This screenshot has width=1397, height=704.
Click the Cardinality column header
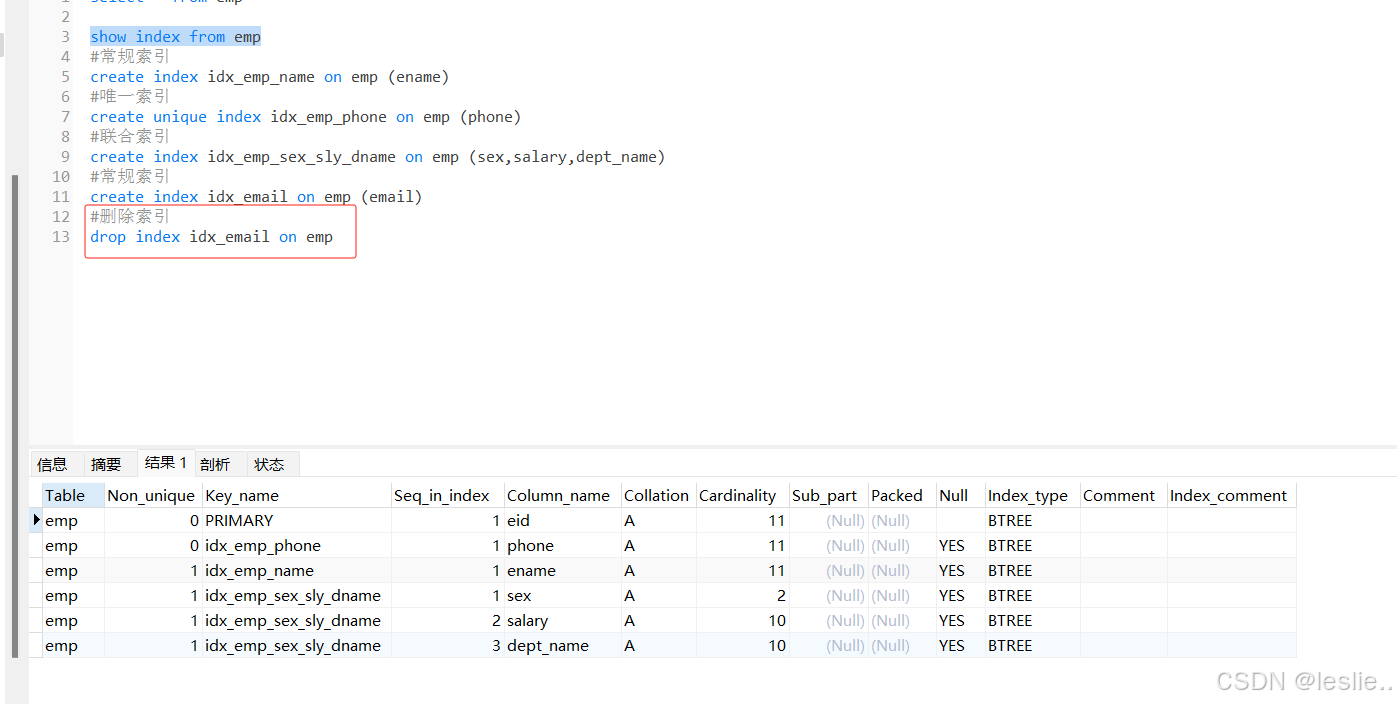(x=742, y=495)
